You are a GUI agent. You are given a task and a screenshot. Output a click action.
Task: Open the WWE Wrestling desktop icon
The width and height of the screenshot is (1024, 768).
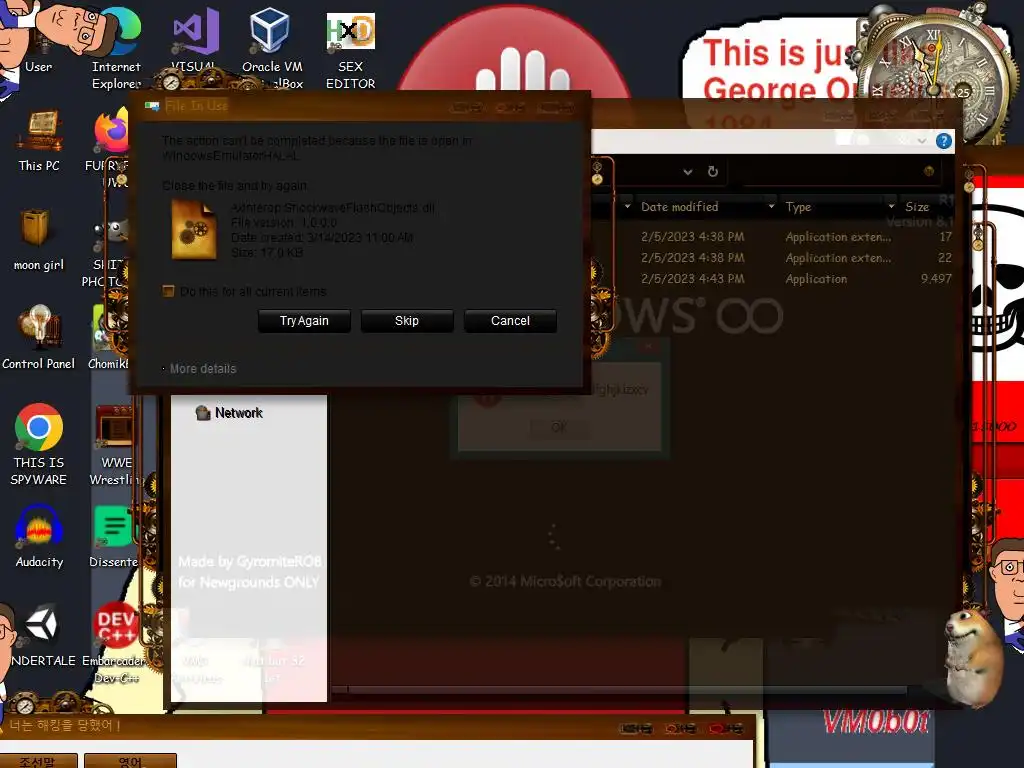(115, 445)
